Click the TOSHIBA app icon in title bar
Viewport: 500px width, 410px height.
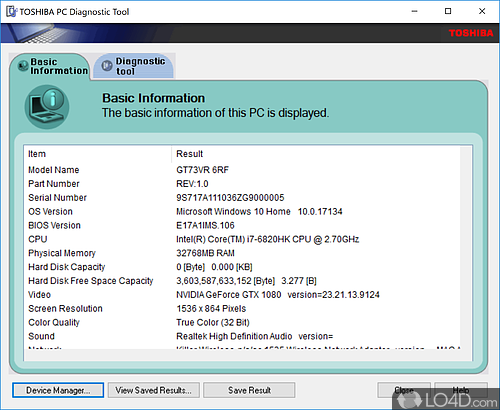pos(11,12)
